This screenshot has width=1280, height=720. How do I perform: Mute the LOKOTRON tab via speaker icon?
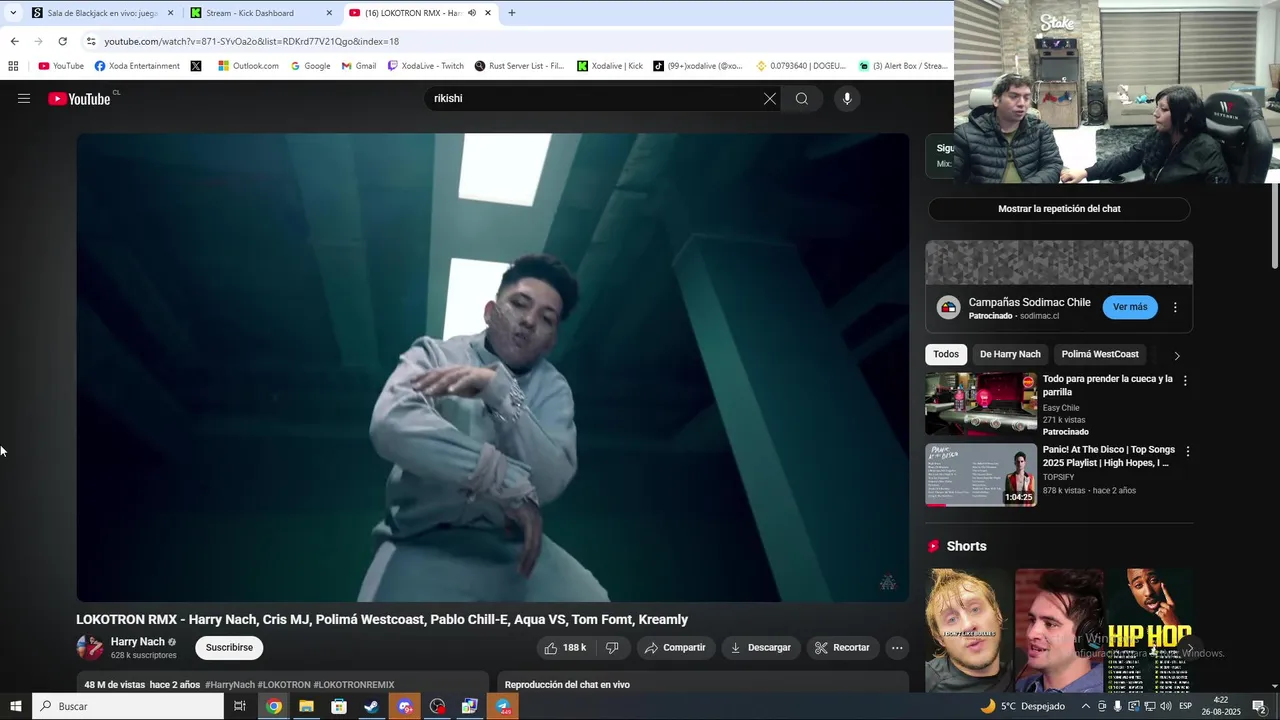pos(472,13)
